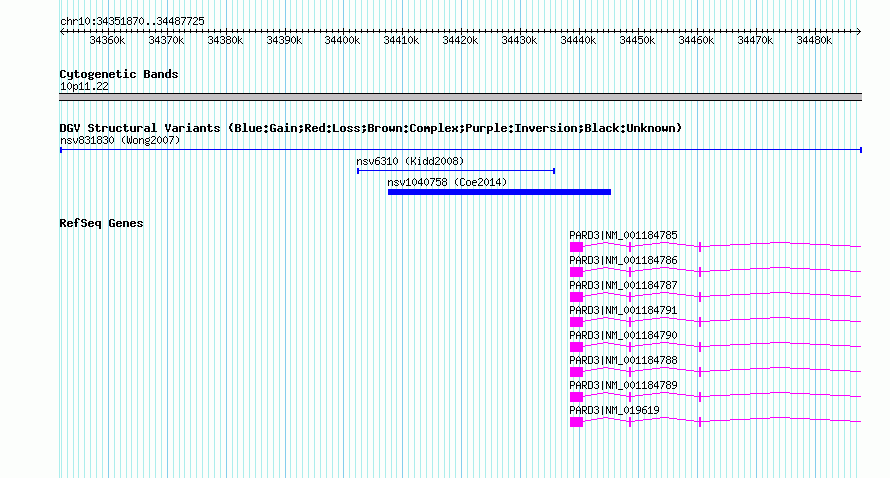The image size is (890, 478).
Task: Click the 34390k ruler tick label
Action: pos(284,40)
